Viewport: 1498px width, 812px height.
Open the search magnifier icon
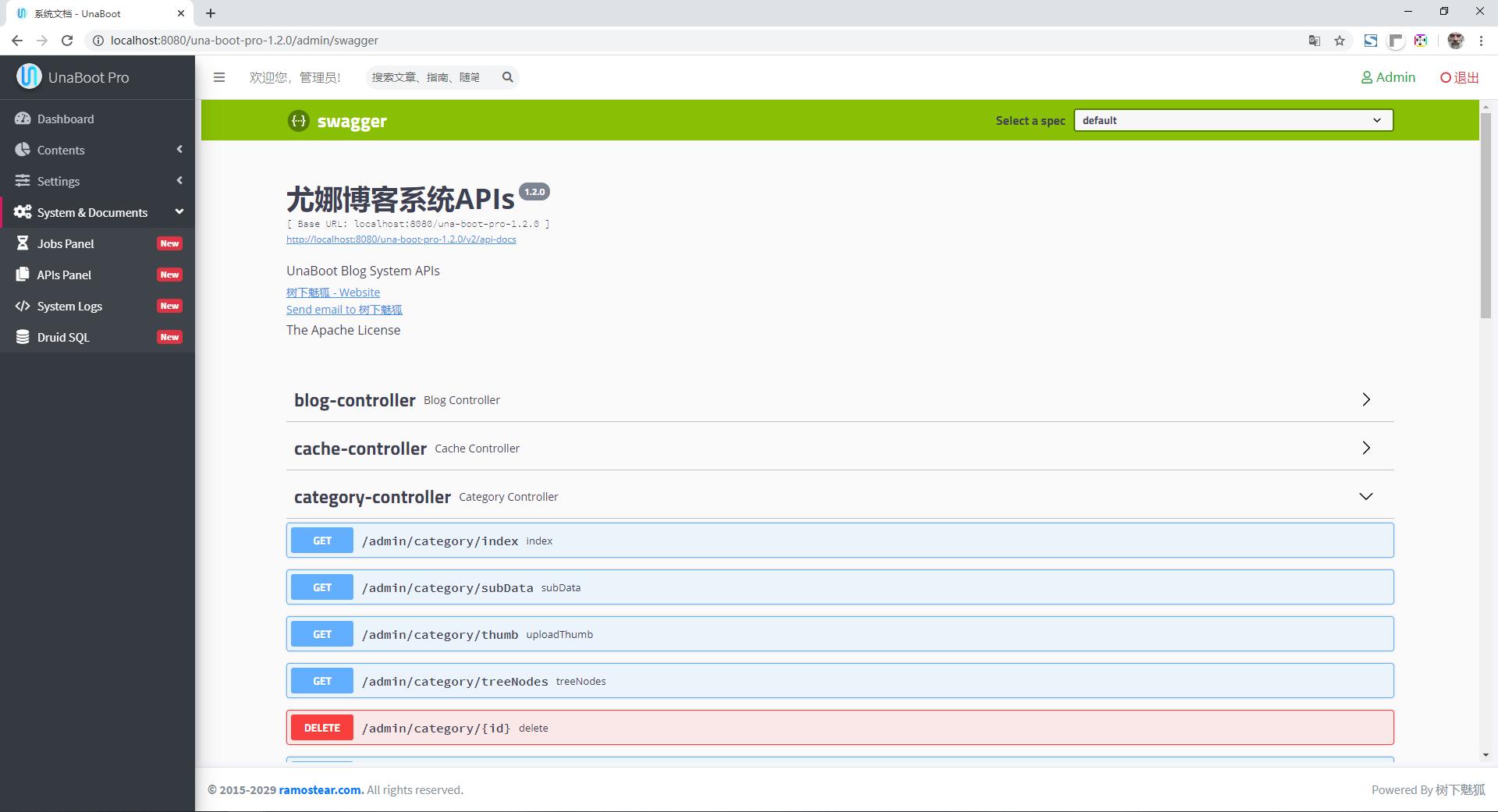click(507, 77)
